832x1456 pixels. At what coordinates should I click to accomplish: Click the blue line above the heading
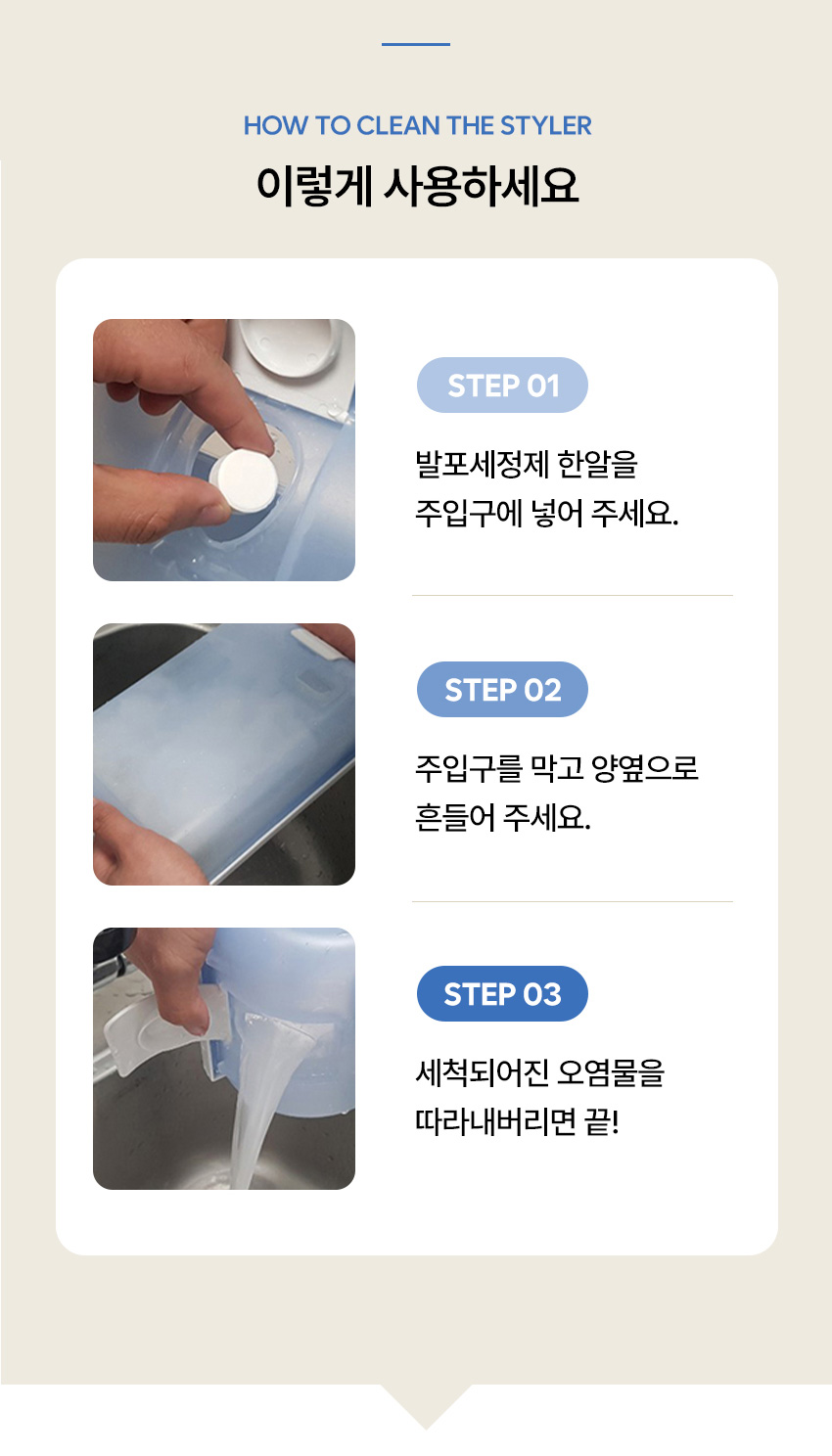(416, 44)
